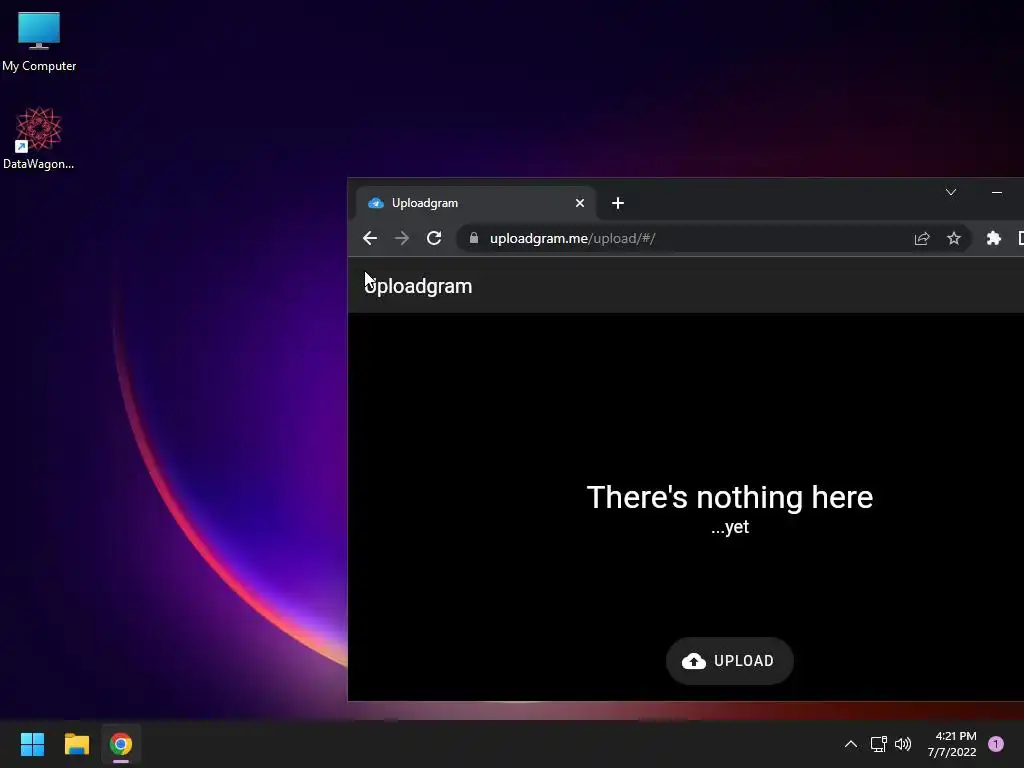Open Chrome extensions puzzle icon
Screen dimensions: 1024x768
993,238
